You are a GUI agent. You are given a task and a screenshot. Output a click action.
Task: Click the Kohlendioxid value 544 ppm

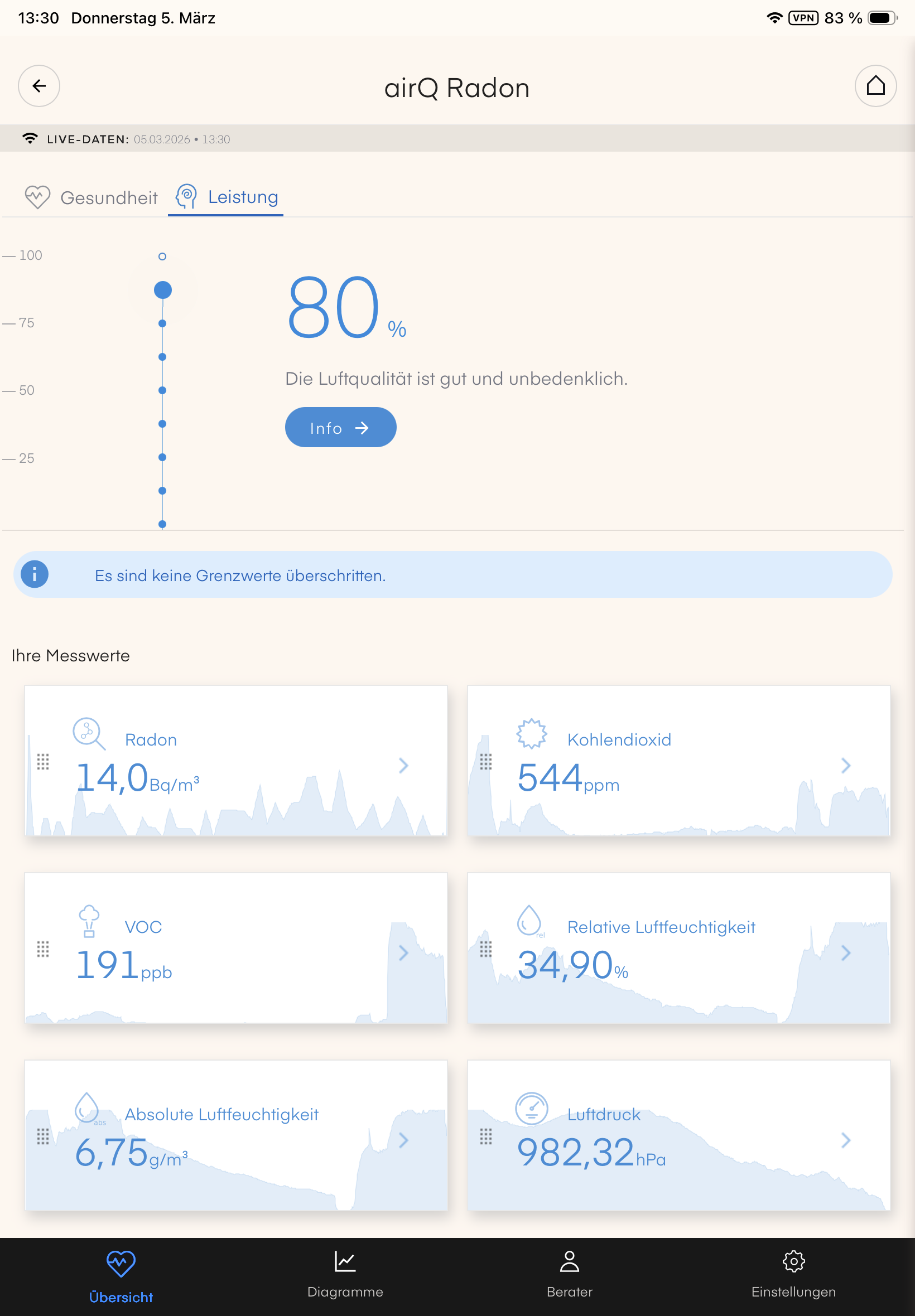coord(568,778)
